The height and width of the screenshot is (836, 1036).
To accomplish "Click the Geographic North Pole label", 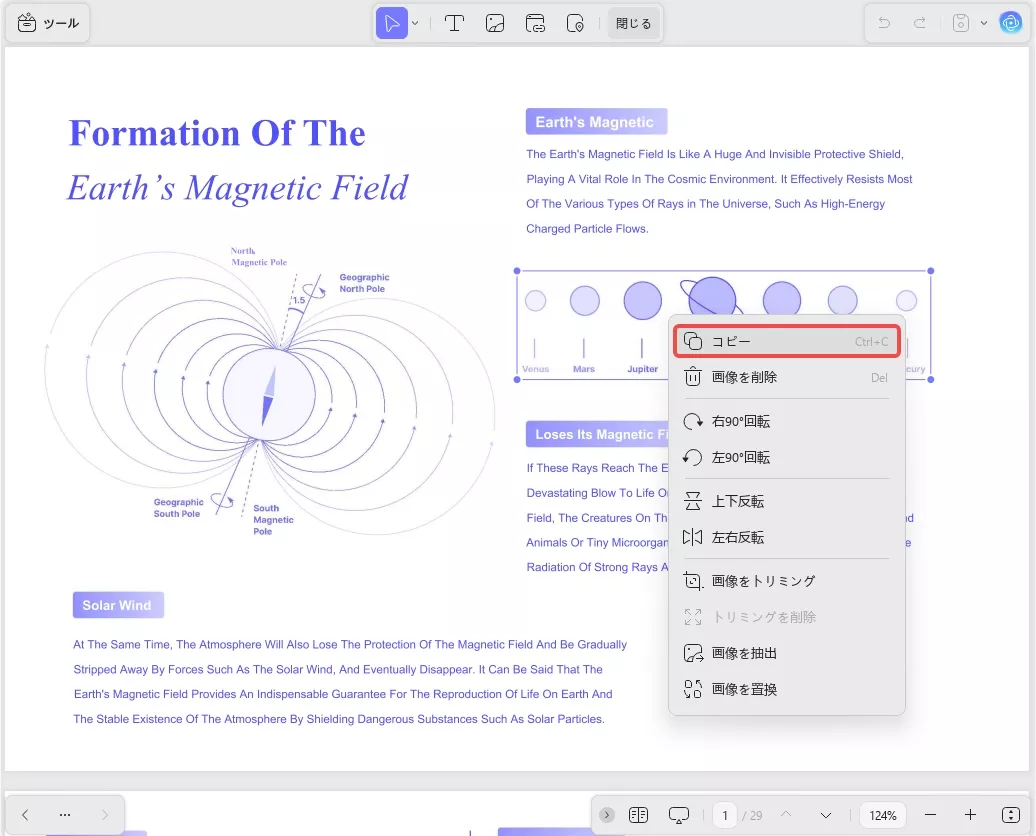I will (364, 283).
